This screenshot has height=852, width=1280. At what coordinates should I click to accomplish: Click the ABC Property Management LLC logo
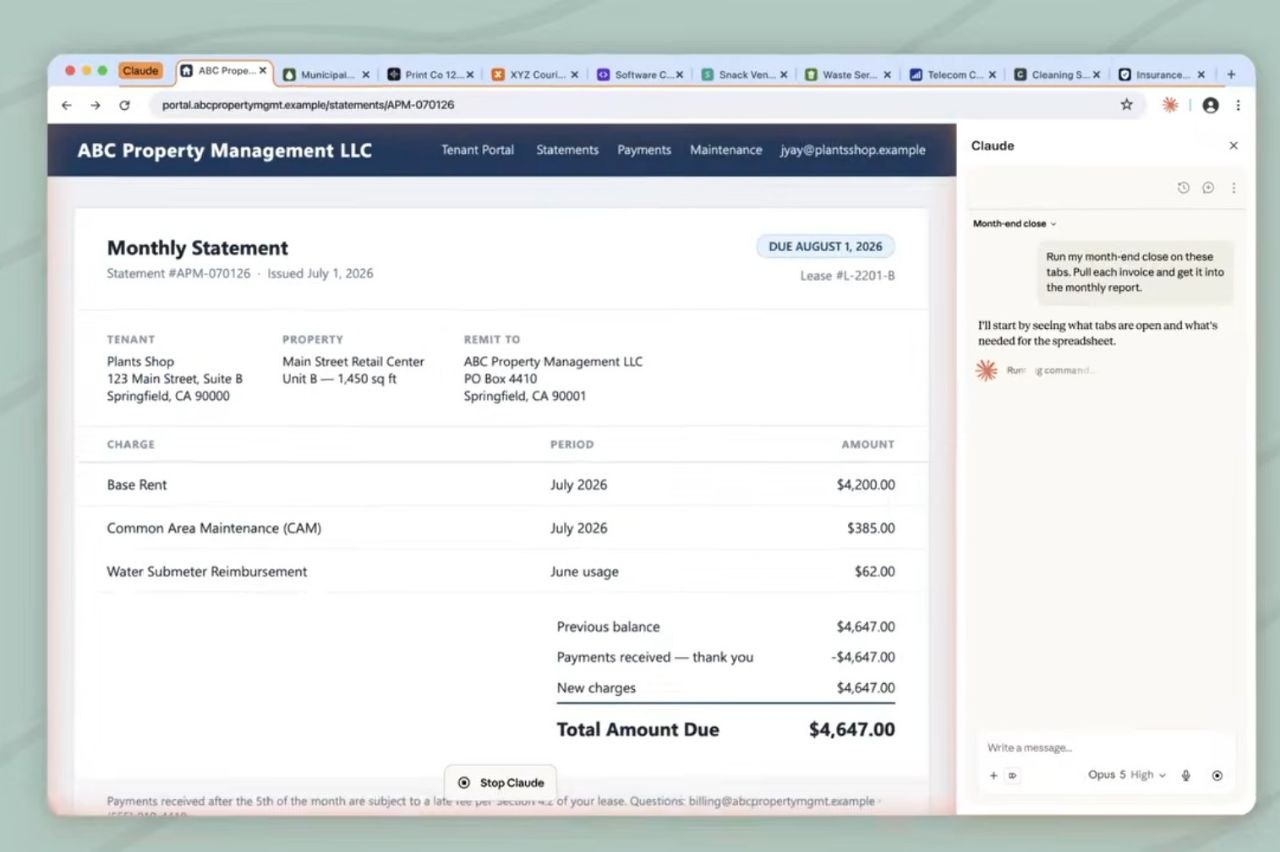[224, 151]
